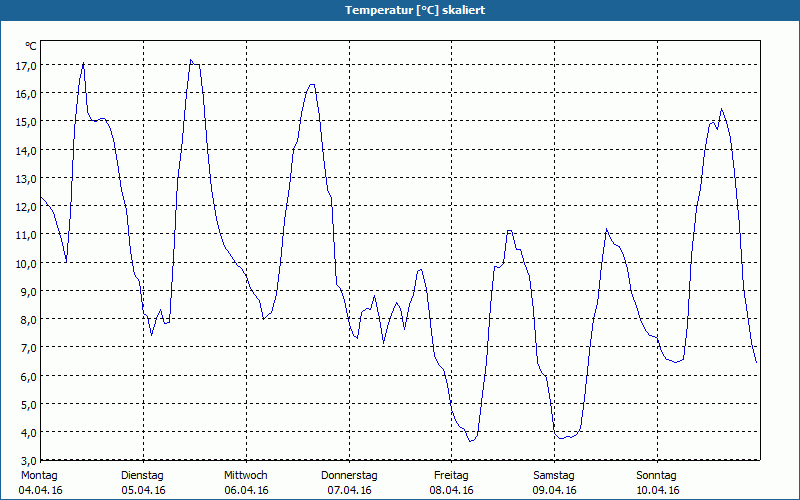Click the 13,0 y-axis value
This screenshot has height=500, width=800.
coord(27,179)
